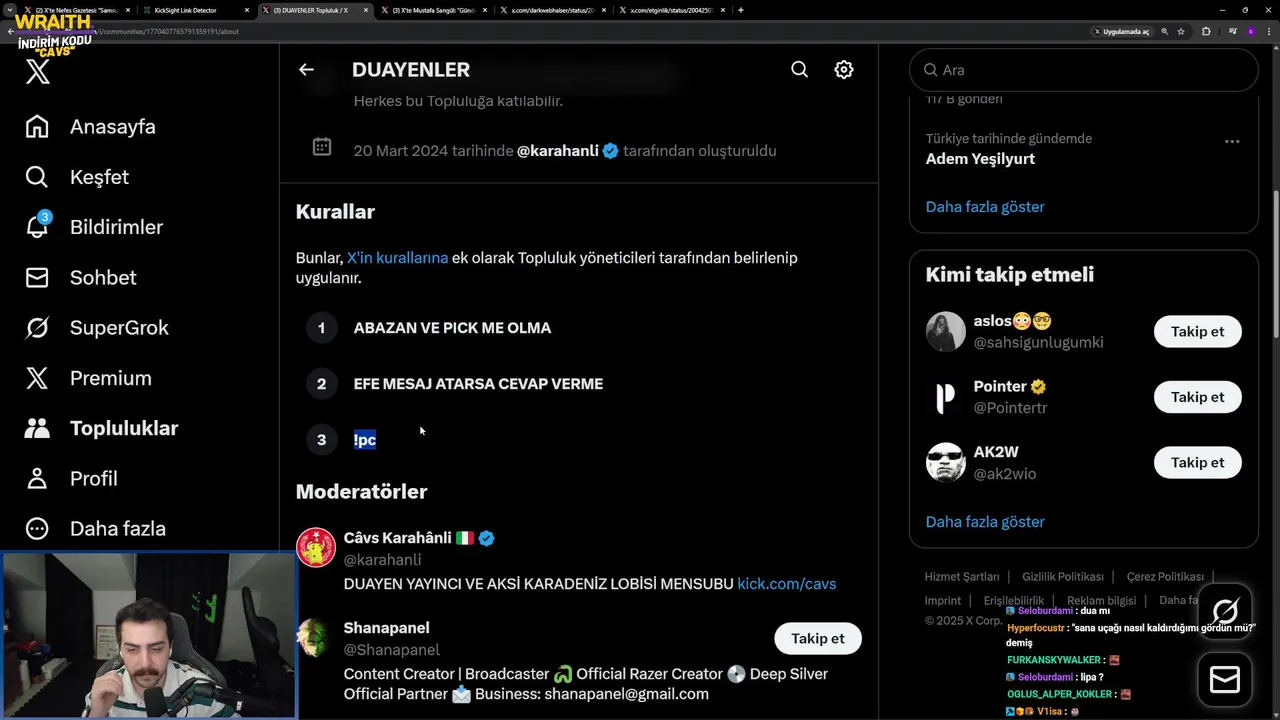The width and height of the screenshot is (1280, 720).
Task: Open the @karahanli creator link
Action: coord(558,151)
